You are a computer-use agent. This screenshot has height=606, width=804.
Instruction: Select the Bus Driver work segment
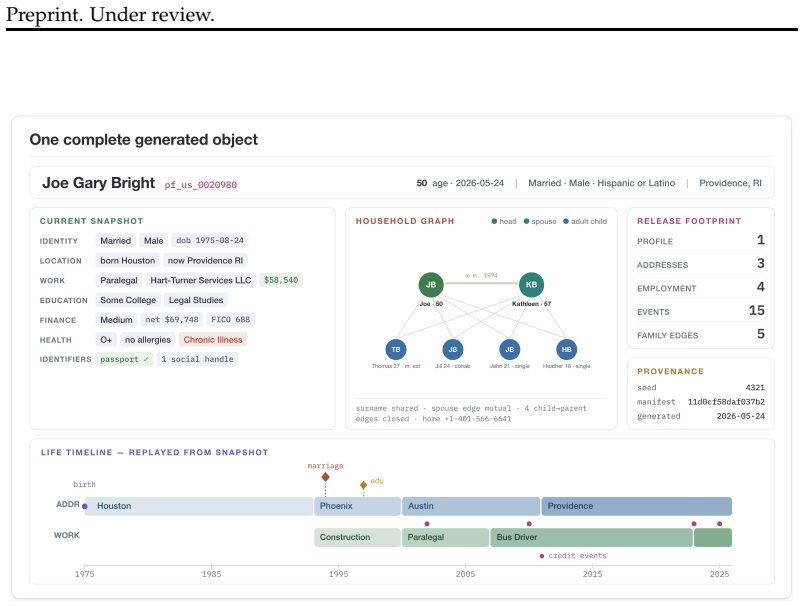591,537
